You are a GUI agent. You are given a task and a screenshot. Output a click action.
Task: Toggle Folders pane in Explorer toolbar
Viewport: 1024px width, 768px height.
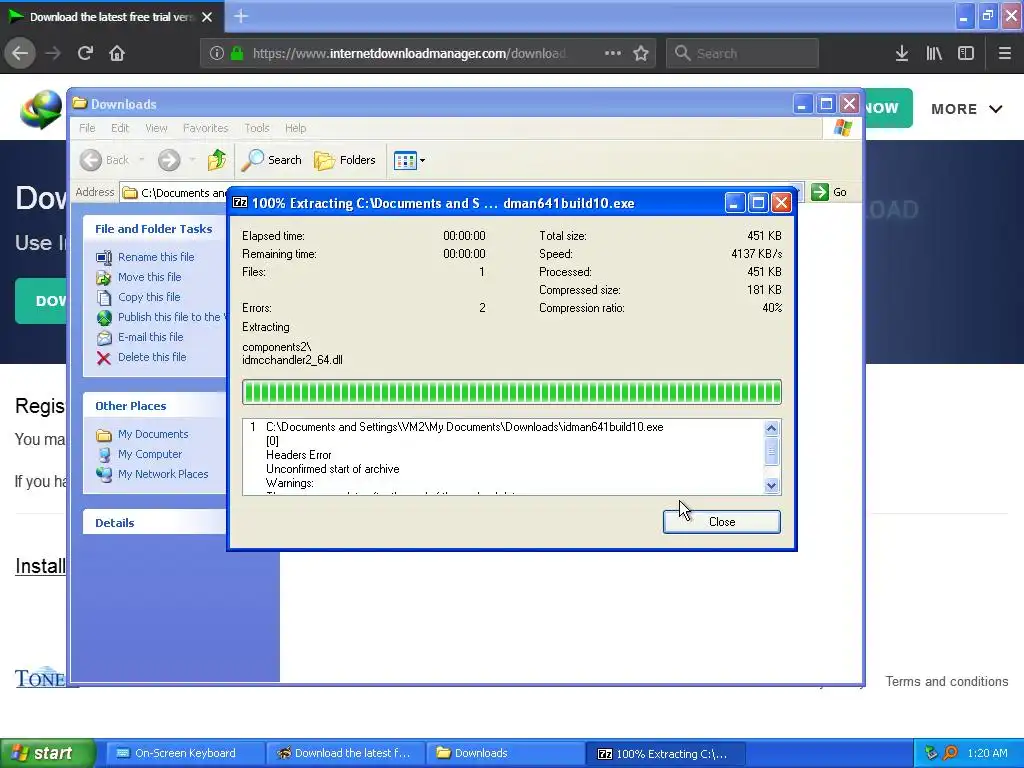coord(345,159)
